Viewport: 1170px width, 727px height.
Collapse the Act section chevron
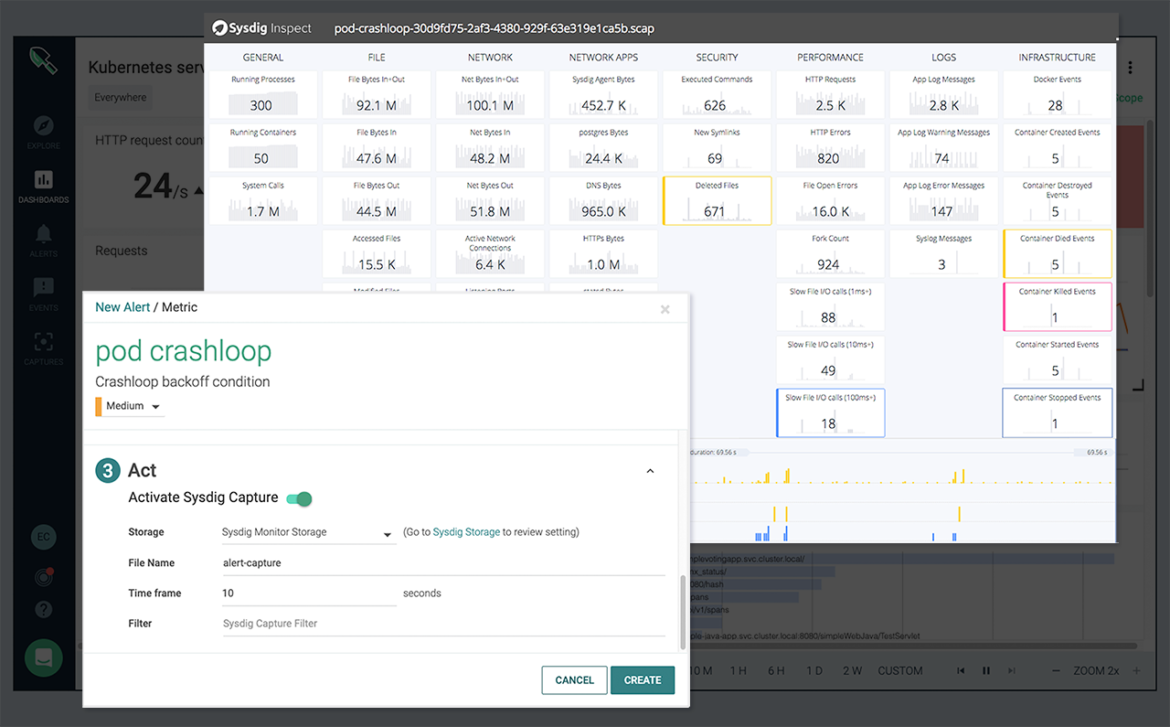[x=650, y=471]
